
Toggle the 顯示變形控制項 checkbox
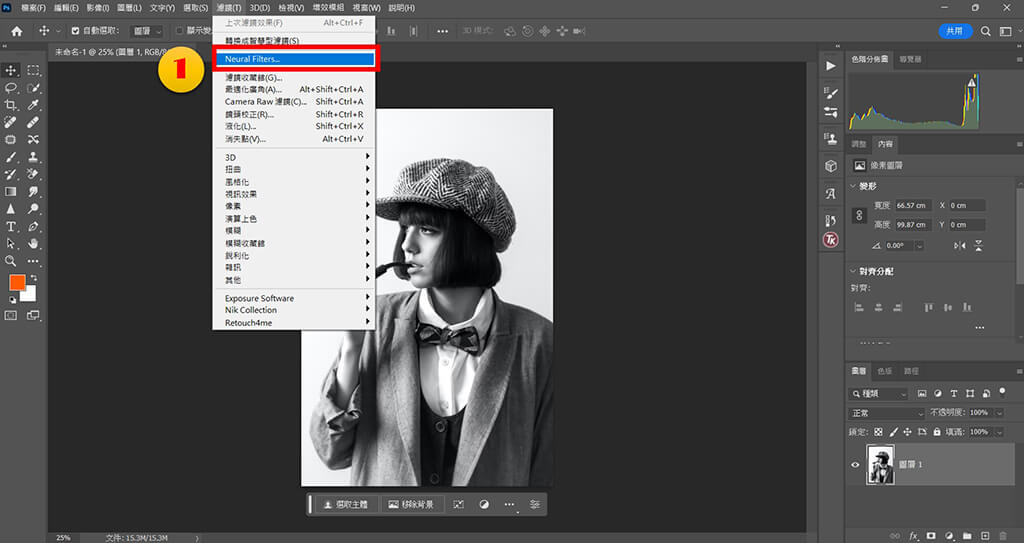pos(180,31)
